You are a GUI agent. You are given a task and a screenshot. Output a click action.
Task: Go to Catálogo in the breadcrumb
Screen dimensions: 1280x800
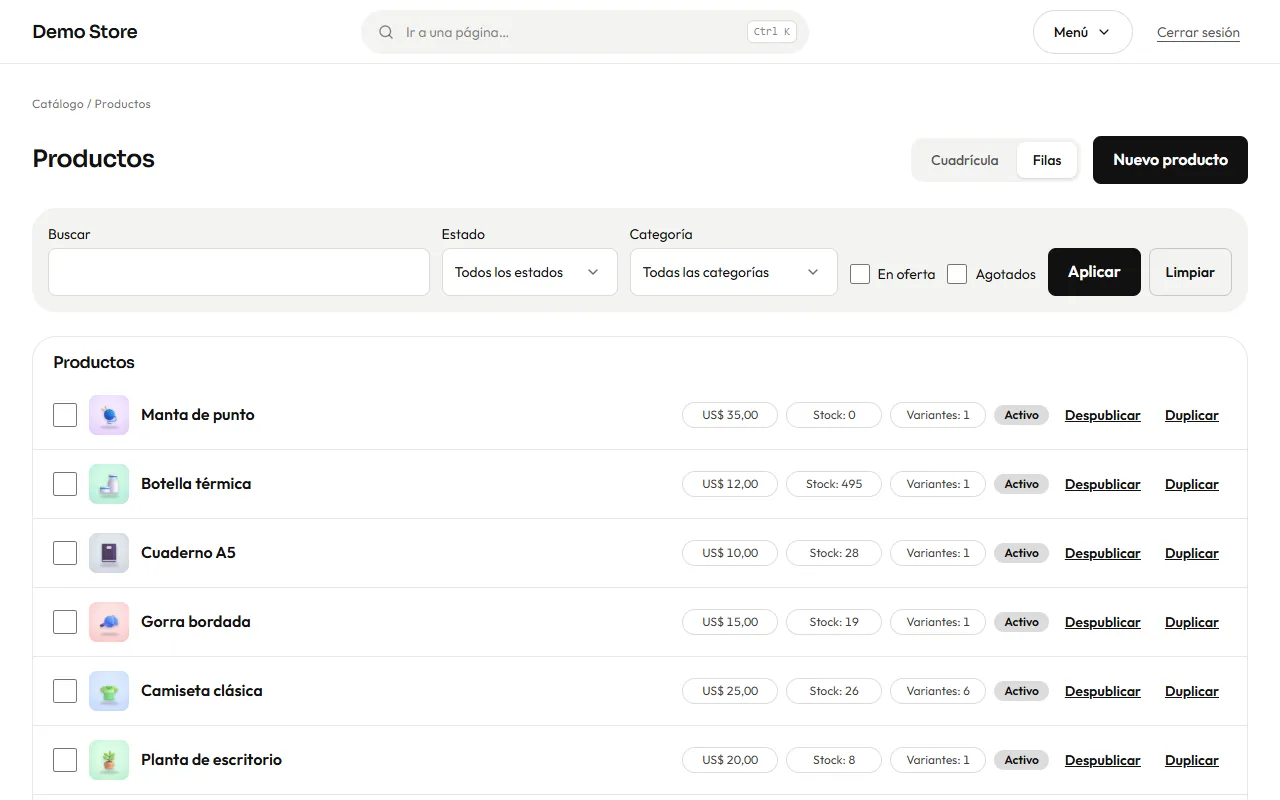58,104
